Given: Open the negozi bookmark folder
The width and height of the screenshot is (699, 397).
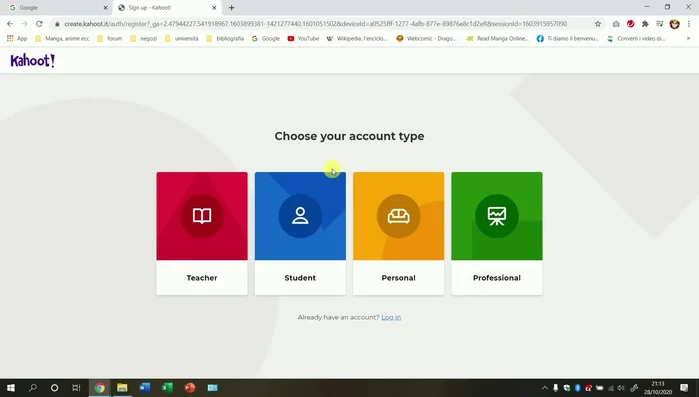Looking at the screenshot, I should point(144,39).
